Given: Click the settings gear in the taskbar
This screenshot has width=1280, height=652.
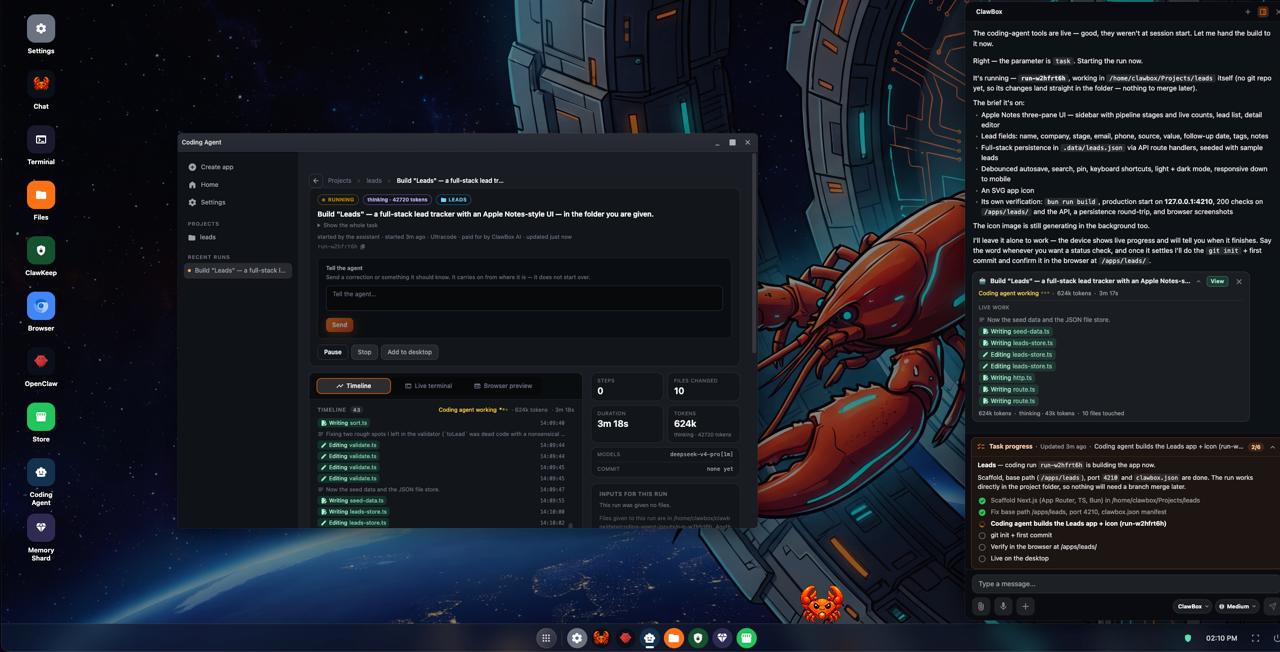Looking at the screenshot, I should pos(577,638).
